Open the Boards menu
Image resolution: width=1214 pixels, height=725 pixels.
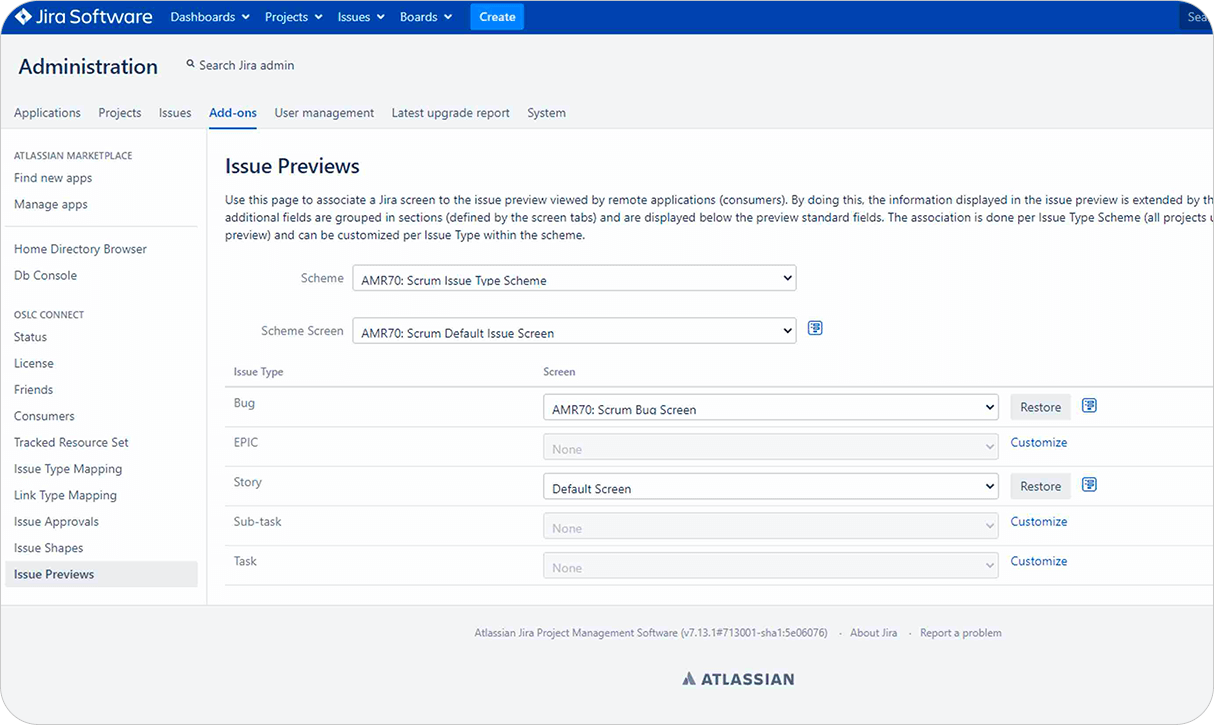point(426,17)
